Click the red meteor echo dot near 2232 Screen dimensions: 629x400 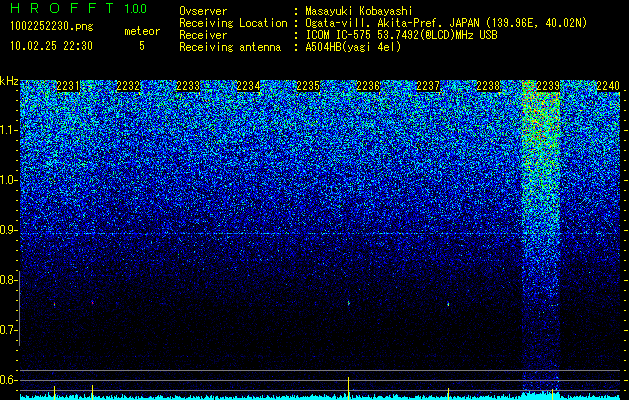pos(92,303)
